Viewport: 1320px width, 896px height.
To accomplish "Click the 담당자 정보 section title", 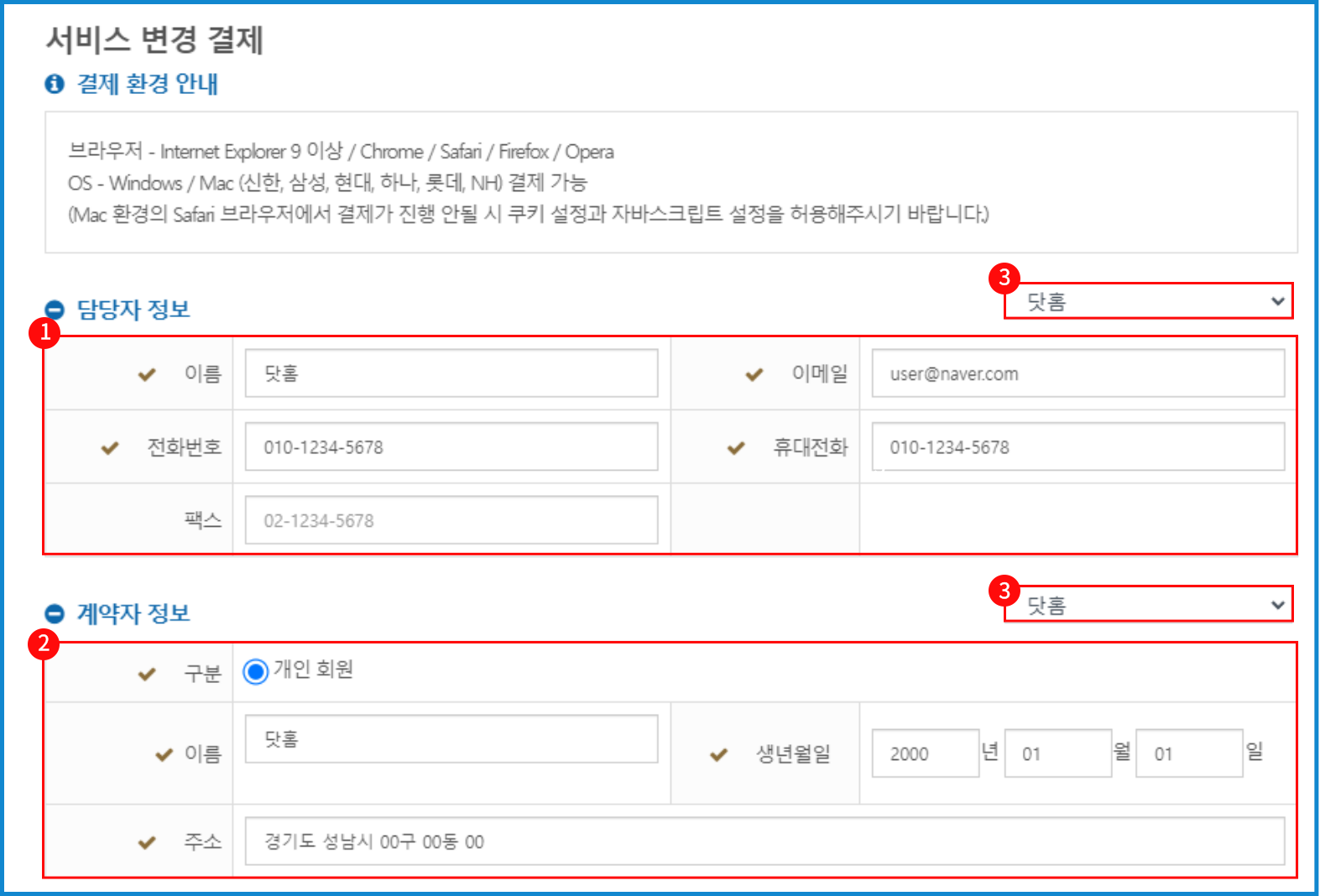I will click(x=133, y=310).
